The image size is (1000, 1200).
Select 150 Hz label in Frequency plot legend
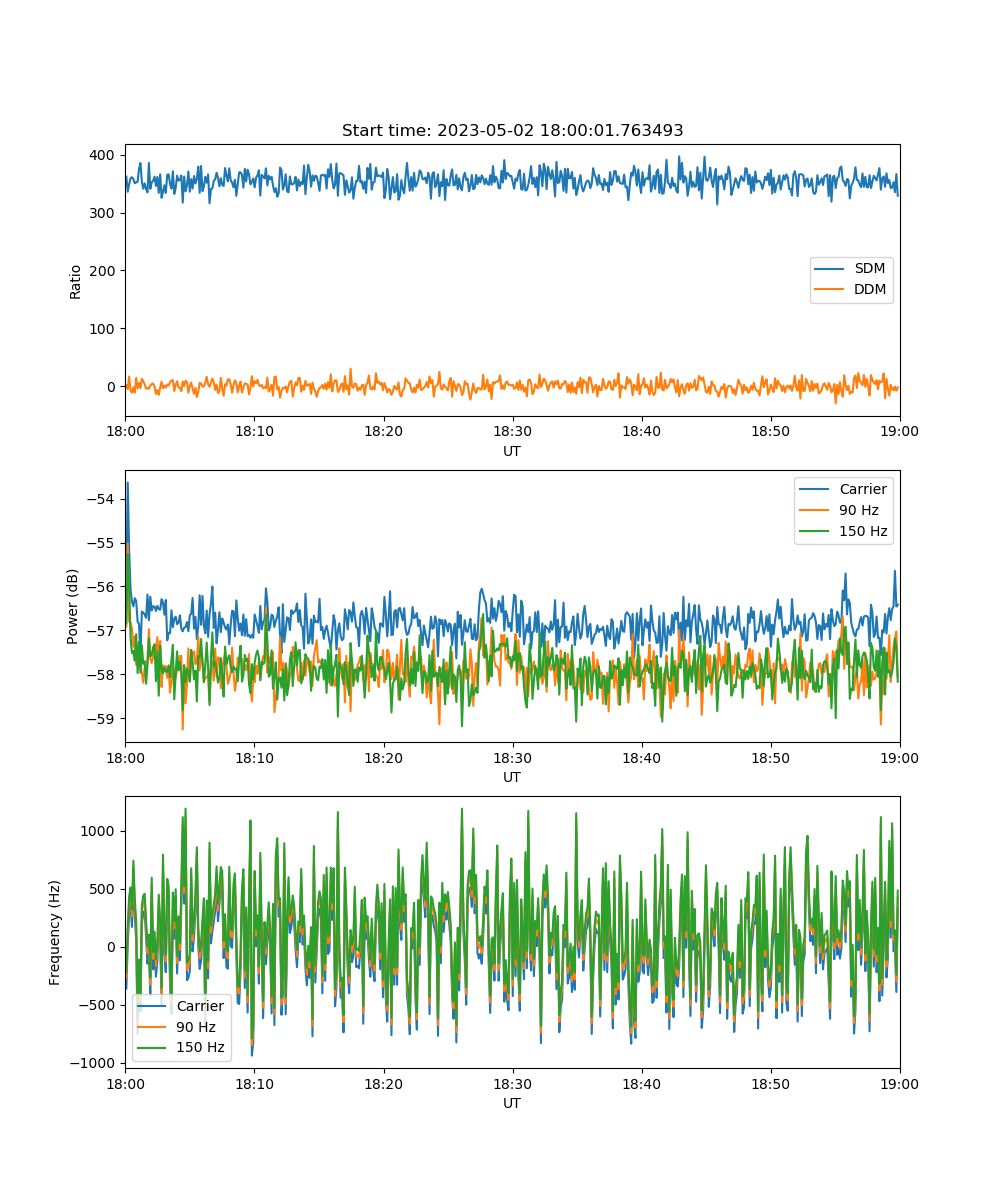click(x=200, y=1048)
